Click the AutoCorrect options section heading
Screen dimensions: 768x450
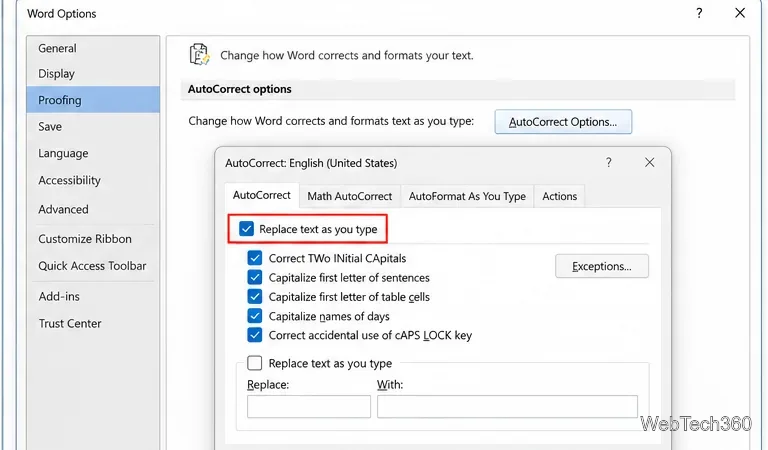pyautogui.click(x=240, y=89)
